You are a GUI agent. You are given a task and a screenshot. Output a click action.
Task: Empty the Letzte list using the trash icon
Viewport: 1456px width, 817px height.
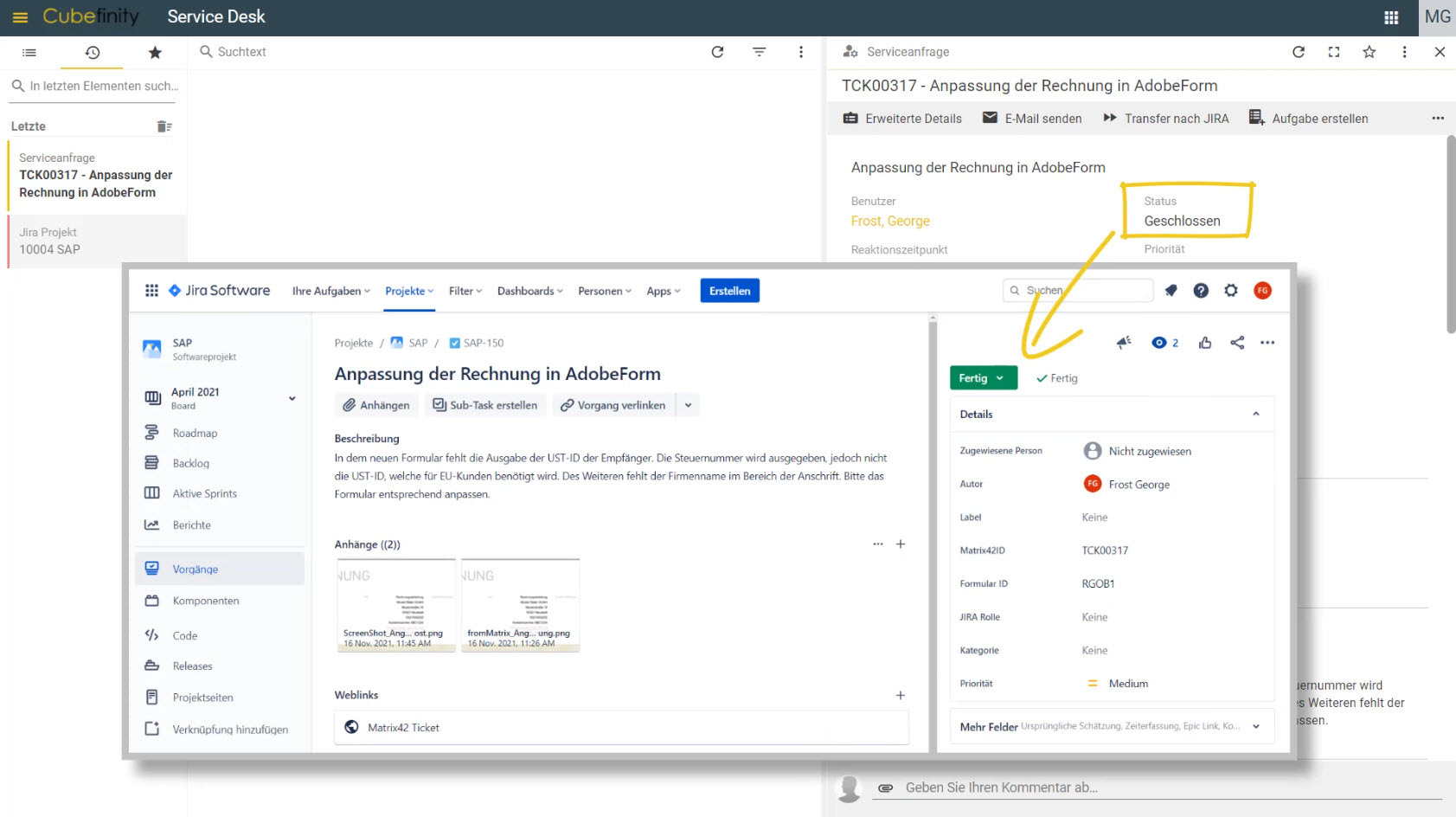click(x=164, y=125)
